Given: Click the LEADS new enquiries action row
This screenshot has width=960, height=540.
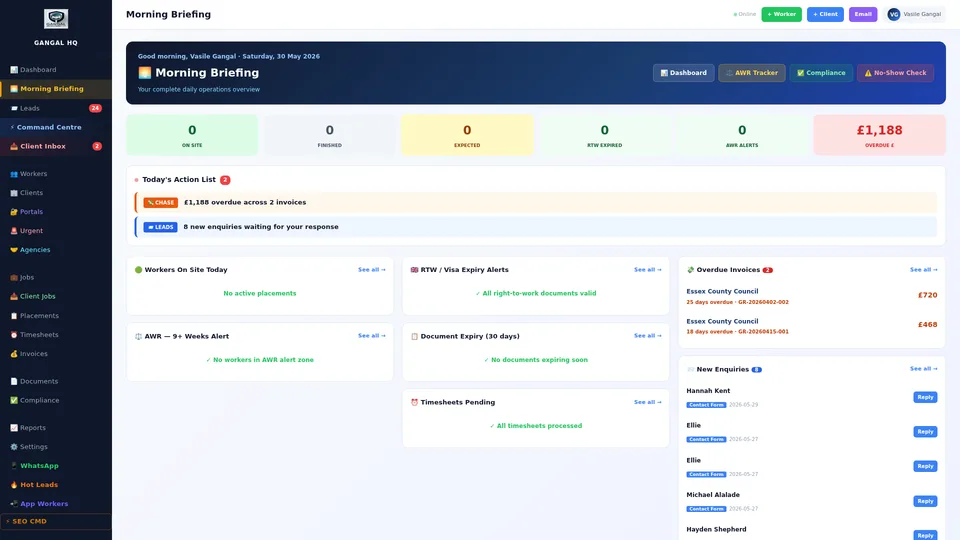Looking at the screenshot, I should tap(536, 227).
